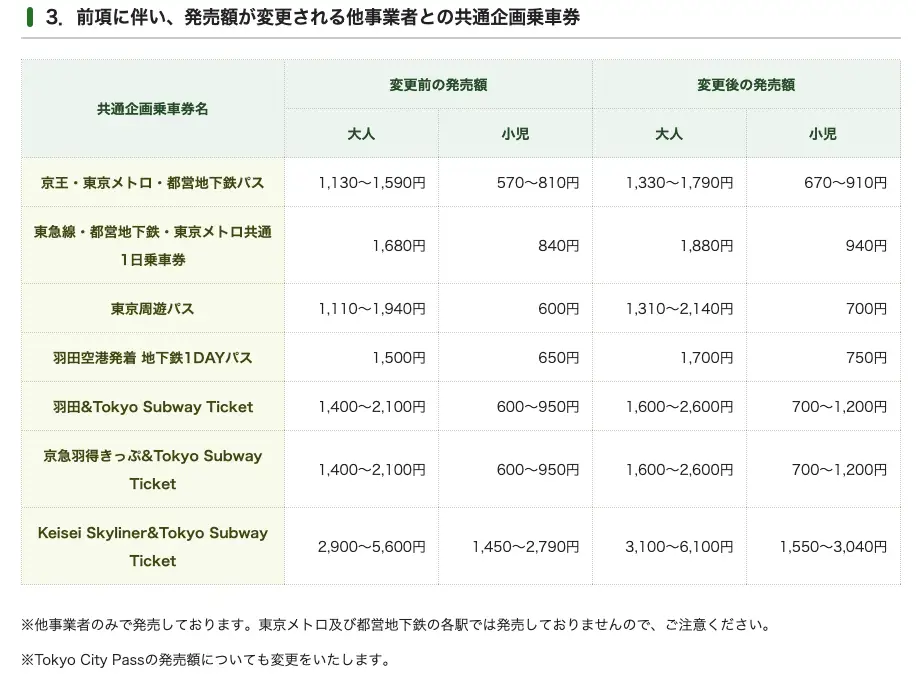The image size is (916, 686).
Task: Select the 羽田空港発着 地下鉄1DAYパス row label
Action: click(x=152, y=358)
